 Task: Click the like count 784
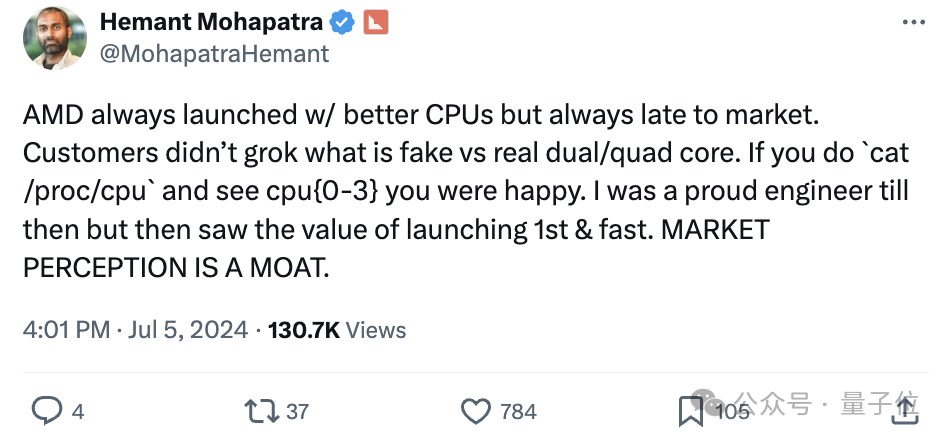pyautogui.click(x=519, y=411)
